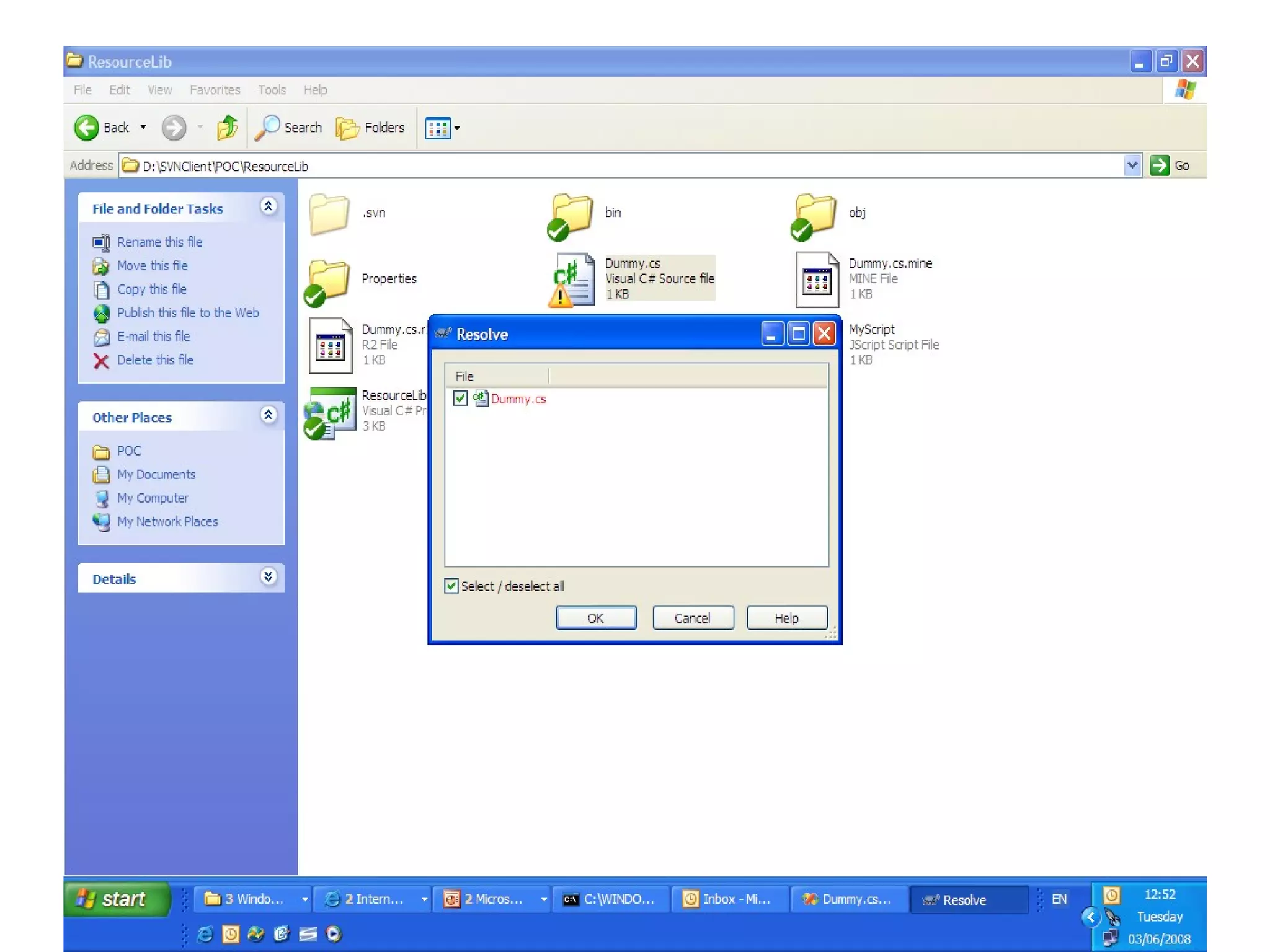Click the Up folder icon
The width and height of the screenshot is (1270, 952).
pyautogui.click(x=227, y=128)
